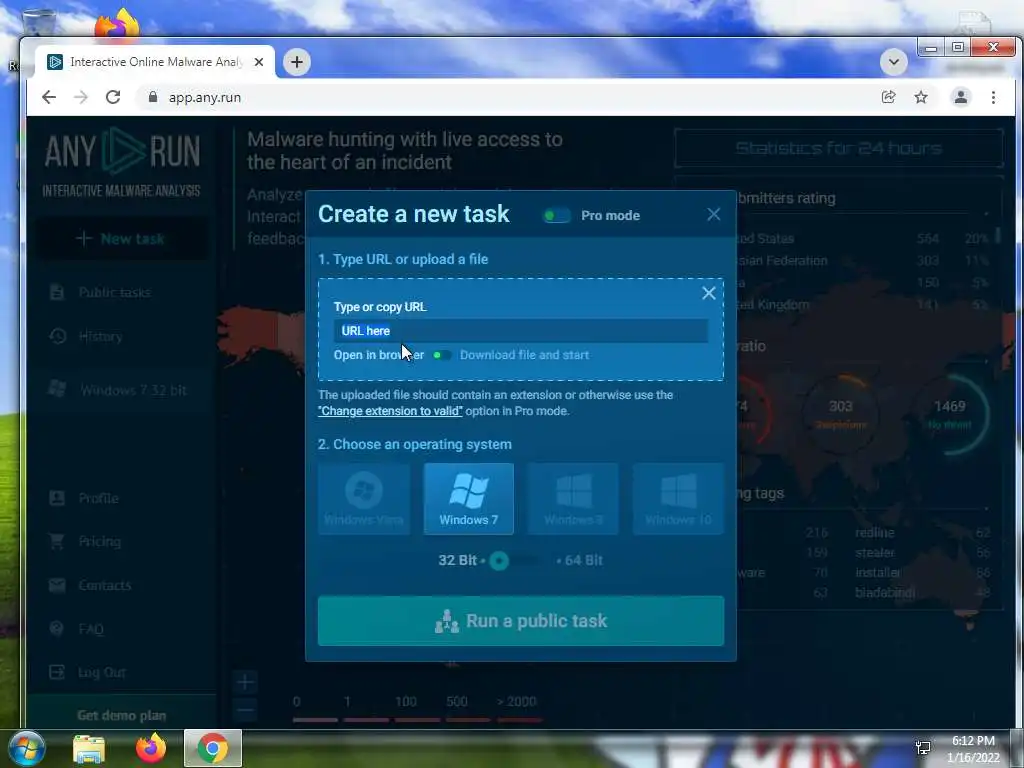Close the Create a new task dialog
Viewport: 1024px width, 768px height.
713,214
